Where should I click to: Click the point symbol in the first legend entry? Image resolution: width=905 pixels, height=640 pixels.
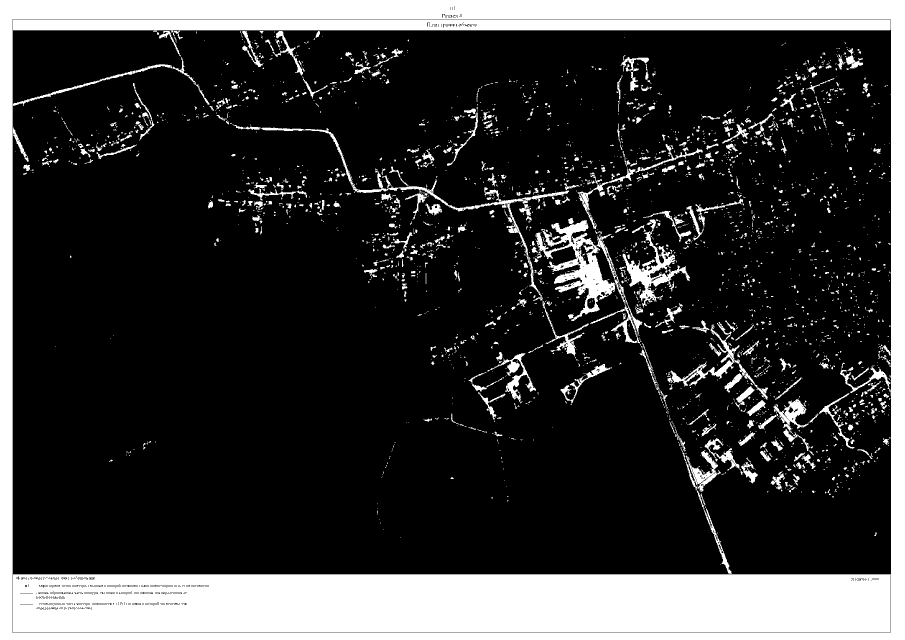point(27,586)
